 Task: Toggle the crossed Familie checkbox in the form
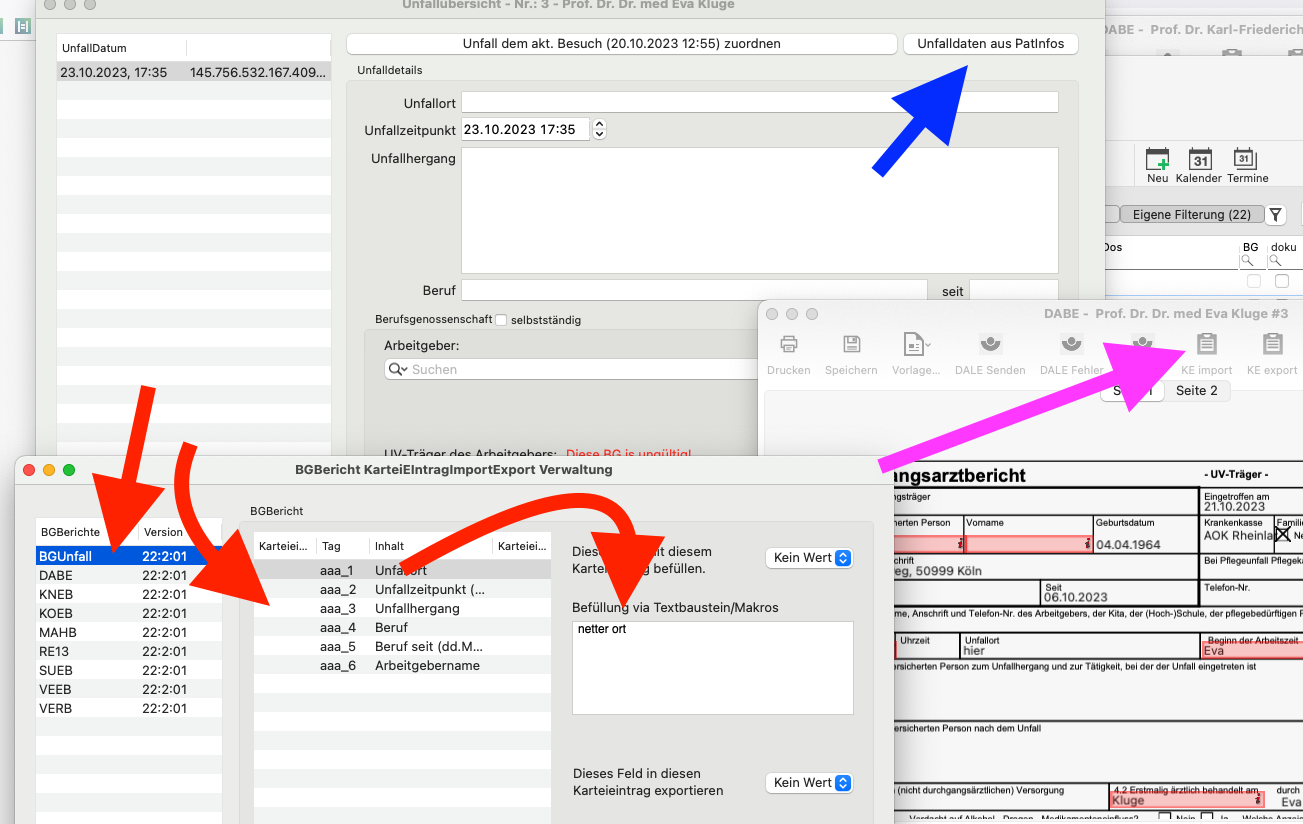point(1282,535)
